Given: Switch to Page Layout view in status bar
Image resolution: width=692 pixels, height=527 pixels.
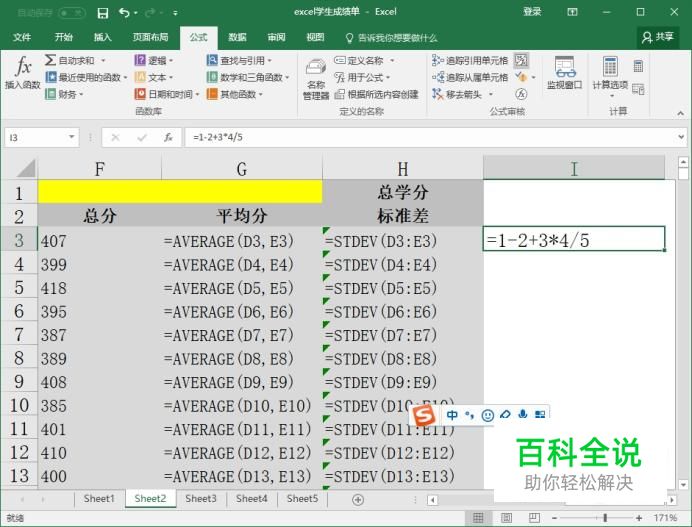Looking at the screenshot, I should [506, 518].
